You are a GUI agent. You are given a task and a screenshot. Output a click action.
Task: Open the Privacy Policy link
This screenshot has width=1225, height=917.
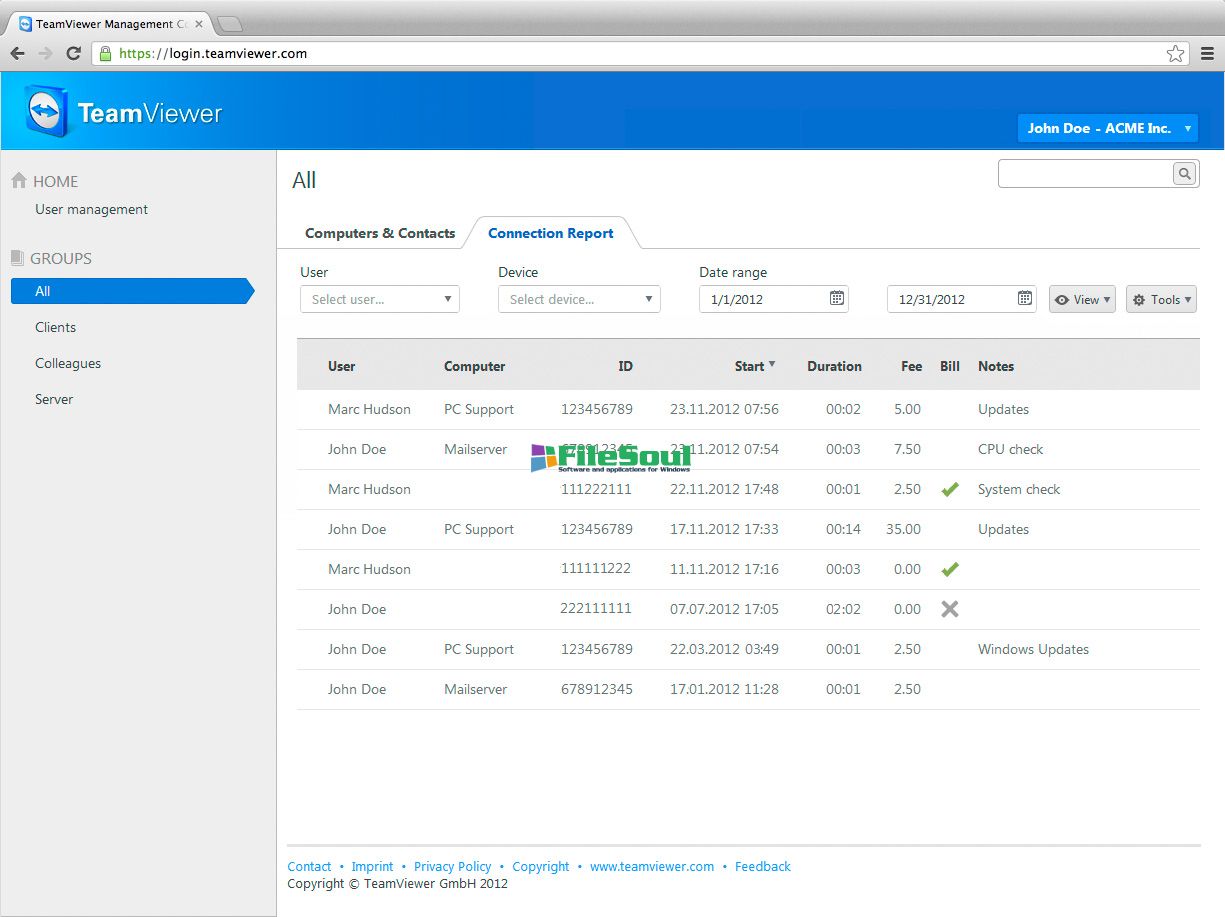(452, 866)
